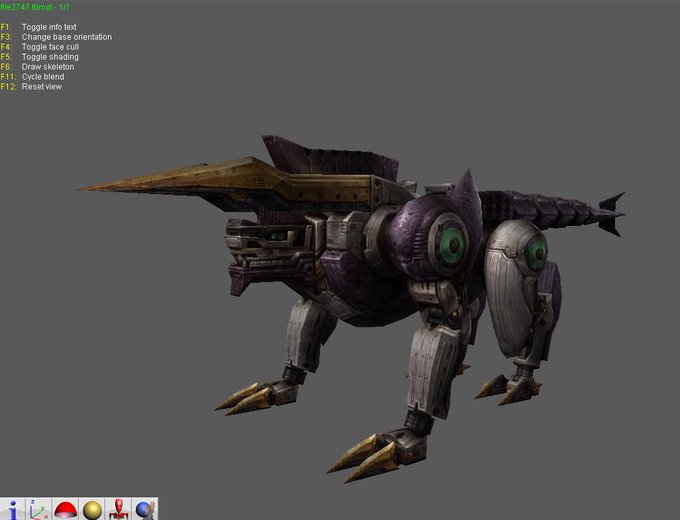Click the blue sphere blend icon
The height and width of the screenshot is (520, 680).
pos(145,509)
